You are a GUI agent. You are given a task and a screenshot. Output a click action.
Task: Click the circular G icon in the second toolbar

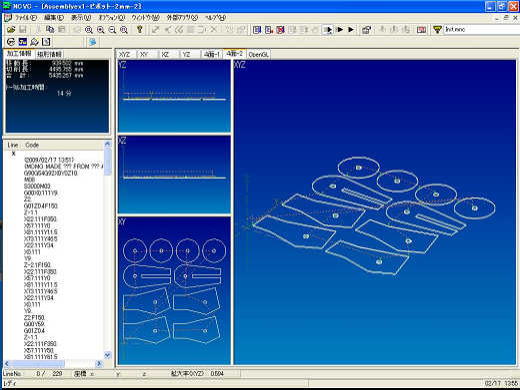[x=11, y=42]
